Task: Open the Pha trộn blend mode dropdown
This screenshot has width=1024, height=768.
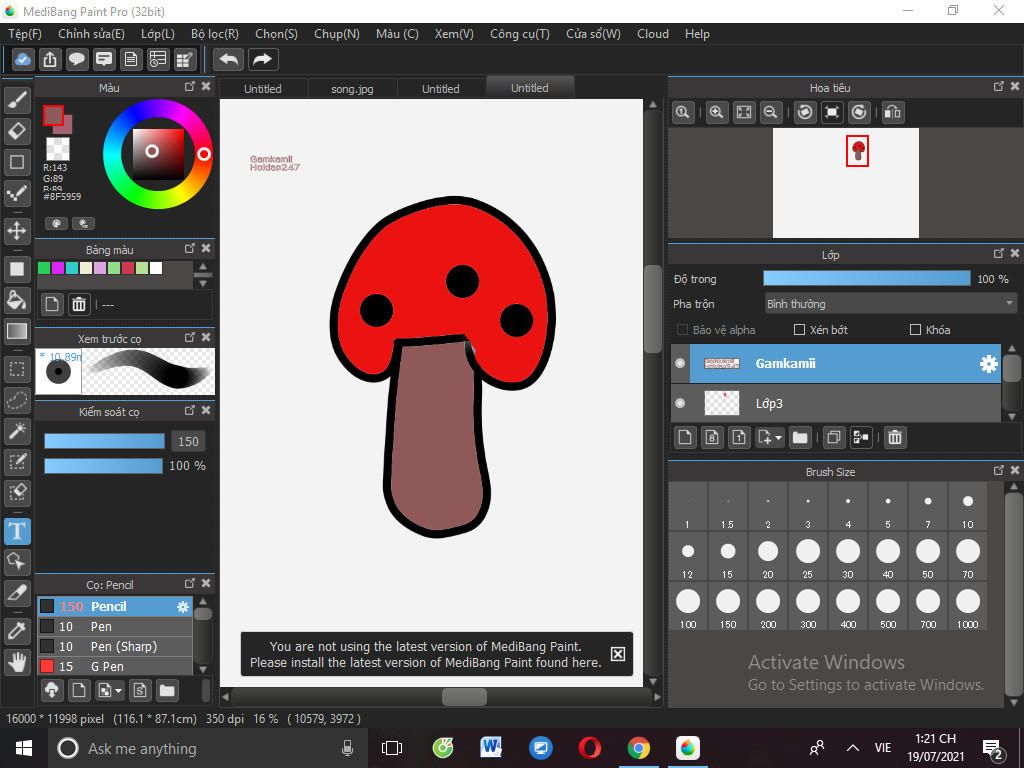Action: 889,304
